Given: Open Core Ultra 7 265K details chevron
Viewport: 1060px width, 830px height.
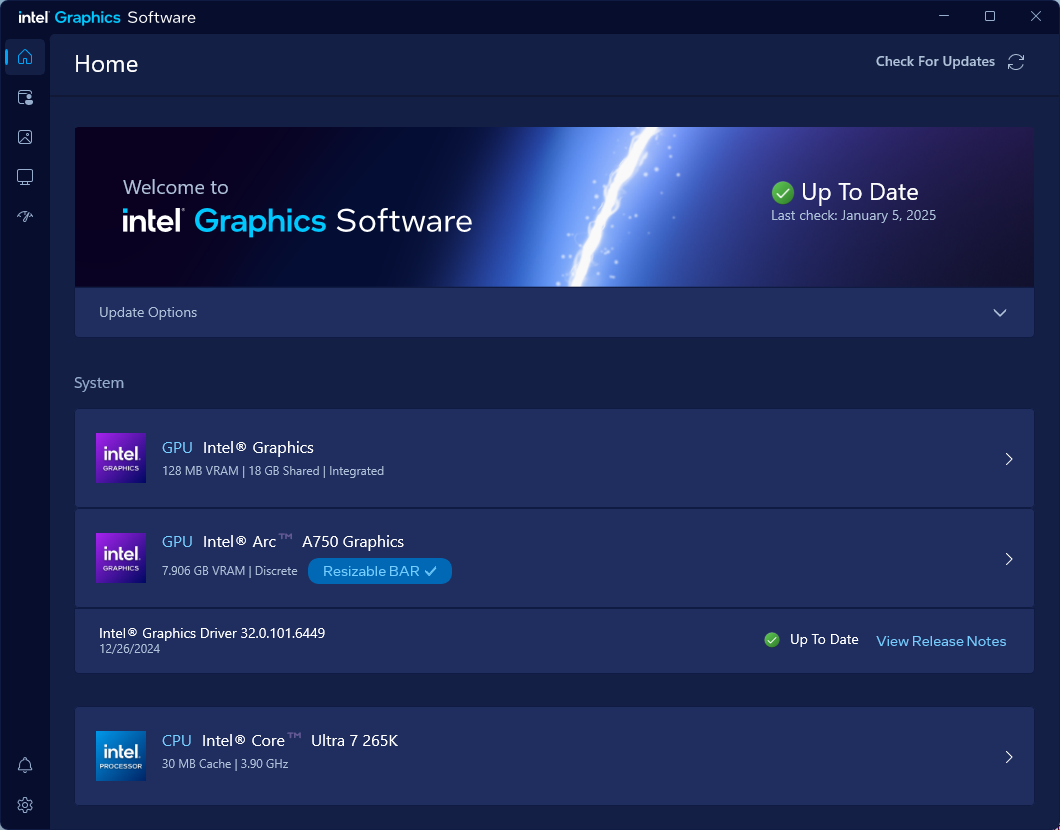Looking at the screenshot, I should coord(1009,757).
